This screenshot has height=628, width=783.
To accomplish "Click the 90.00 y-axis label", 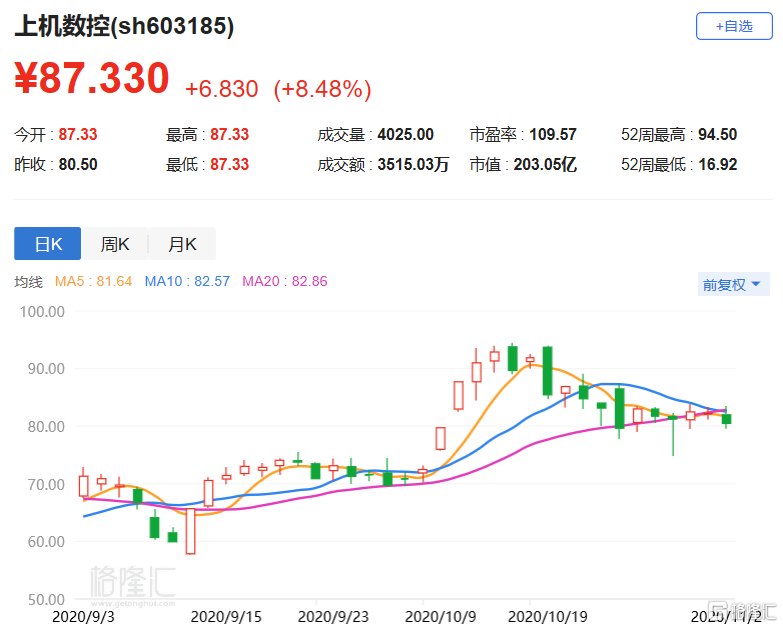I will click(46, 369).
